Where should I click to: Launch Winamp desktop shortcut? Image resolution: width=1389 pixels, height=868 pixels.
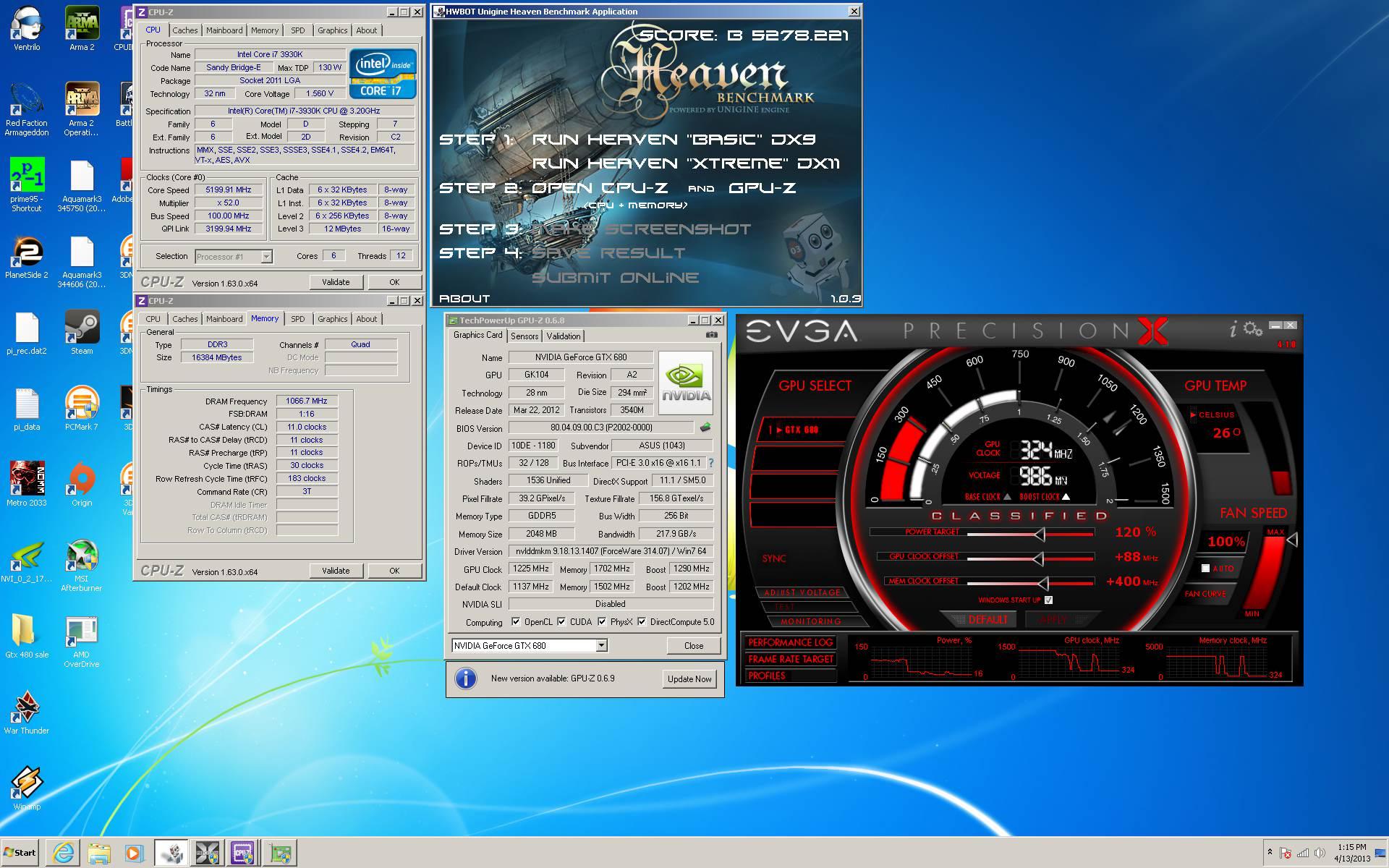[x=27, y=789]
